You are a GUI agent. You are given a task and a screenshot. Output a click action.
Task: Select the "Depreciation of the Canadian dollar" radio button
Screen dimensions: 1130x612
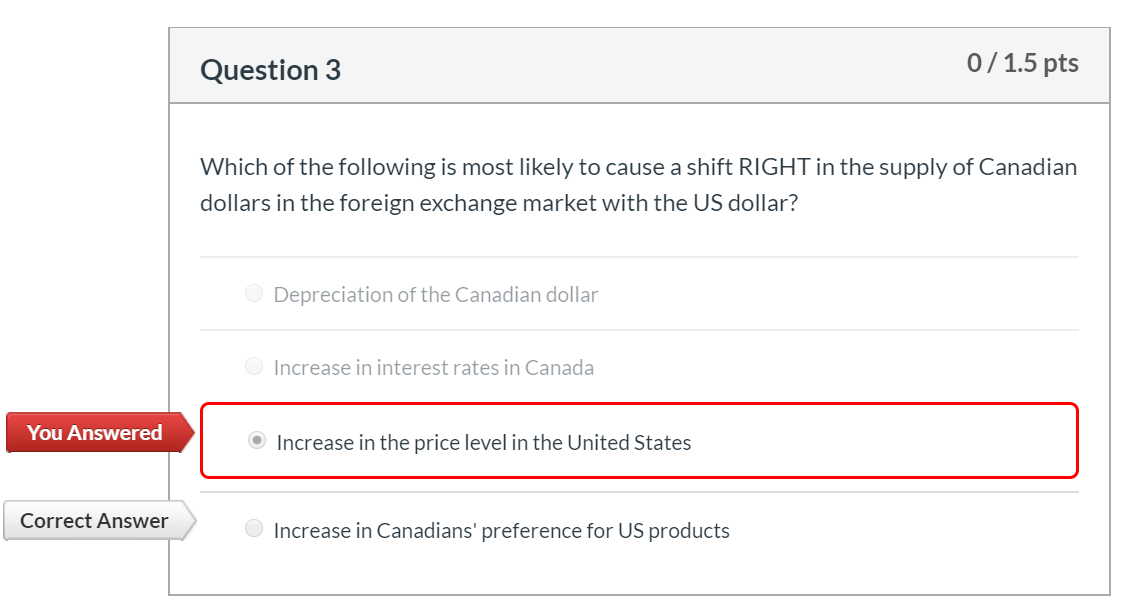tap(254, 293)
